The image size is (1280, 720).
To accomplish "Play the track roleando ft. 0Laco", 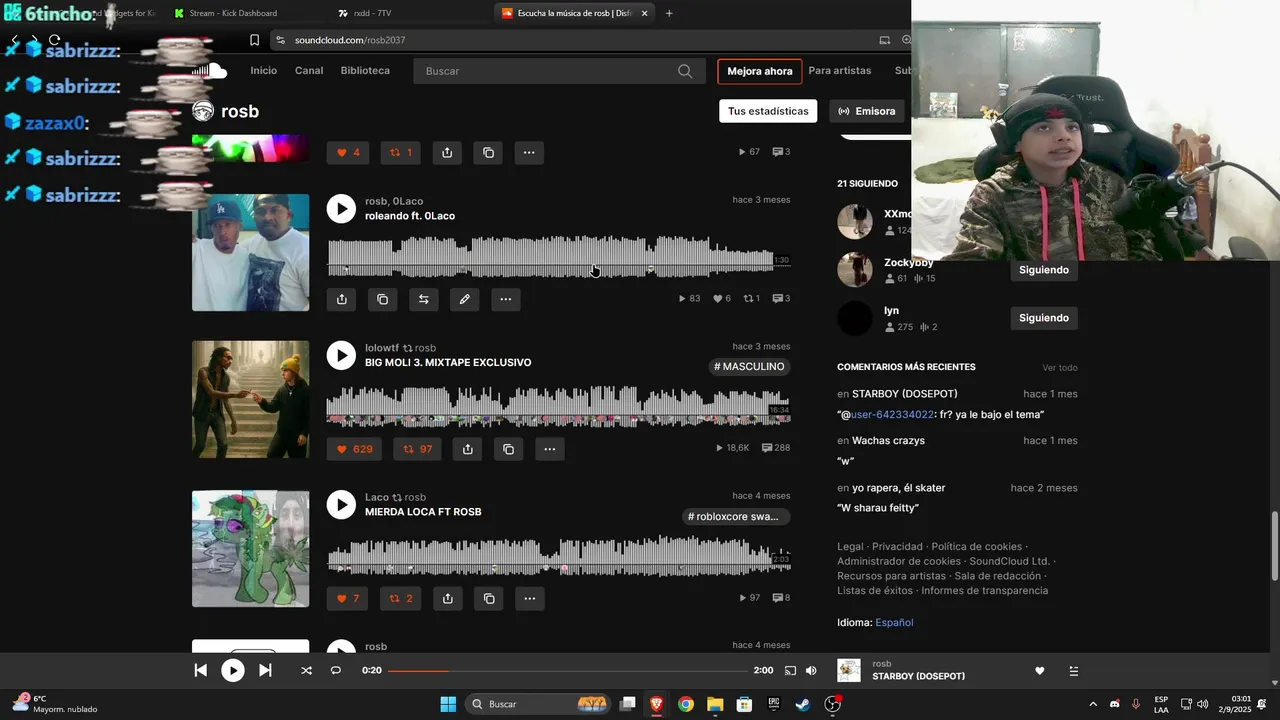I will 341,208.
